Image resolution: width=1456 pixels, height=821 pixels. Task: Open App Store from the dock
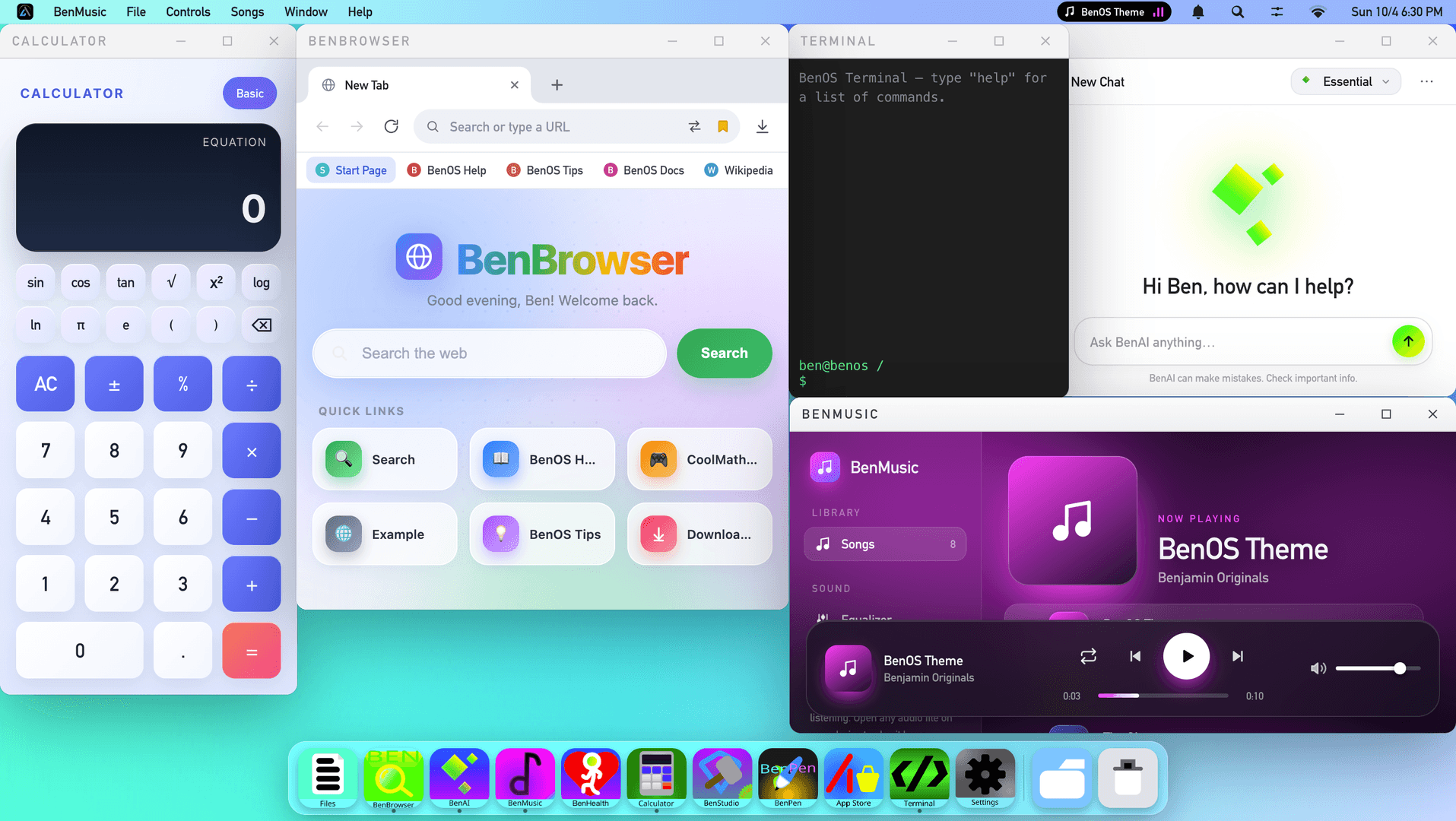pyautogui.click(x=854, y=777)
